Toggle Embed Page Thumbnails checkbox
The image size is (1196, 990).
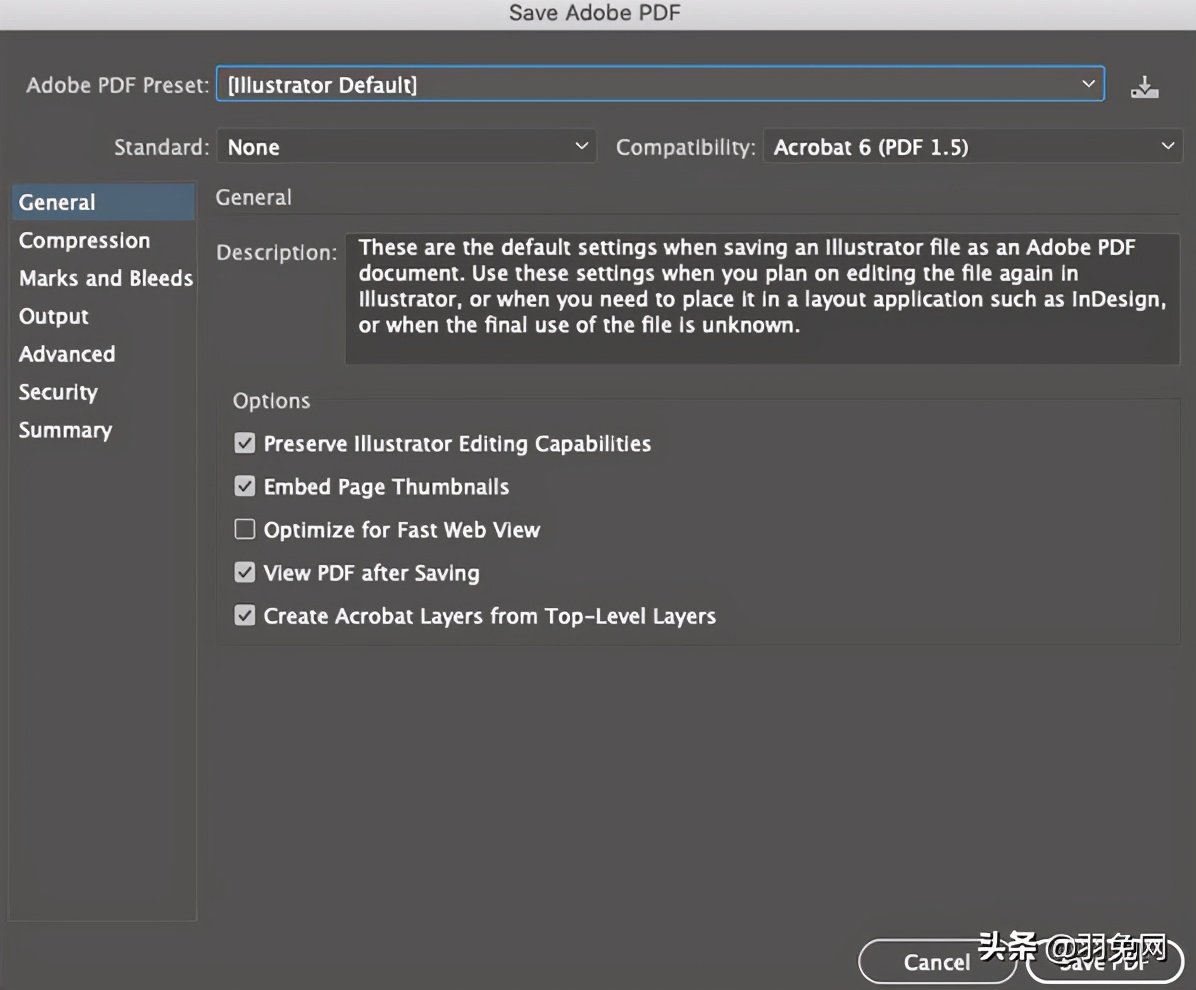(x=245, y=486)
